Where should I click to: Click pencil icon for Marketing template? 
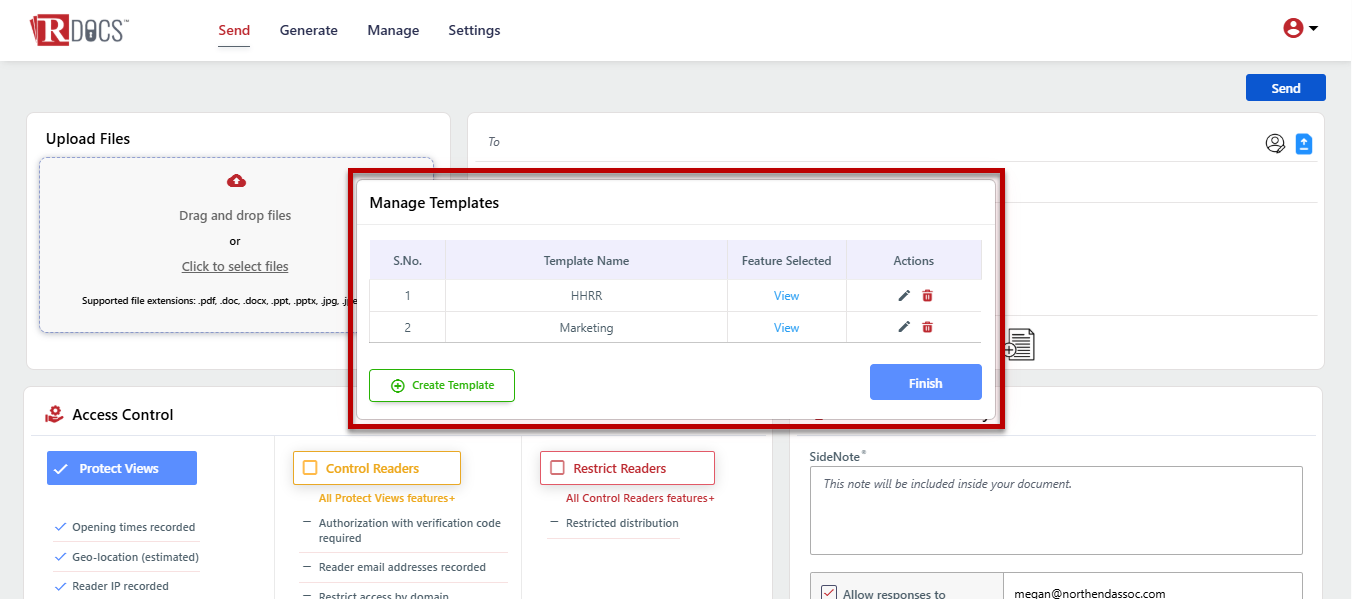[904, 327]
